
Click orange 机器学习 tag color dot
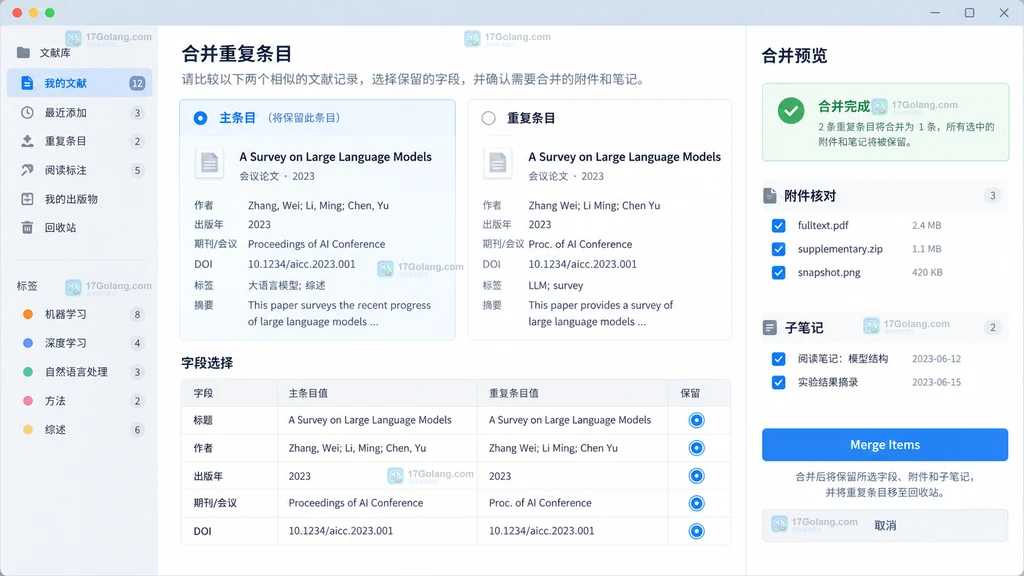(27, 314)
